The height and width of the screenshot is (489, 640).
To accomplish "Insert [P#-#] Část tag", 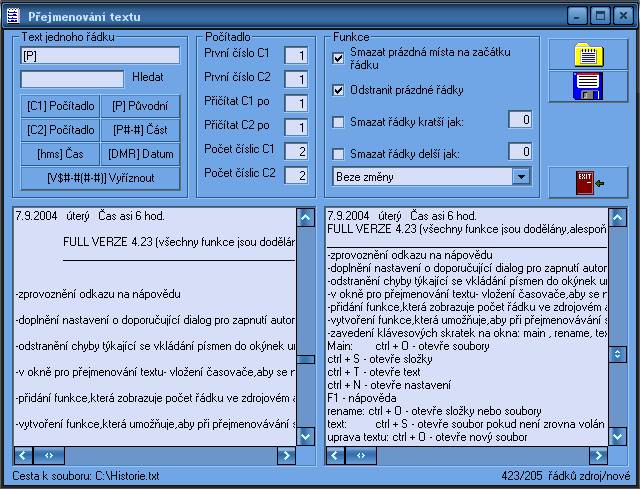I will (x=140, y=130).
